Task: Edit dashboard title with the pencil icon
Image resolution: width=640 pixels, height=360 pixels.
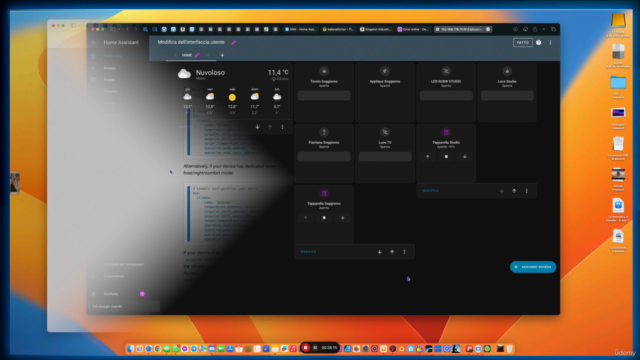Action: [233, 42]
